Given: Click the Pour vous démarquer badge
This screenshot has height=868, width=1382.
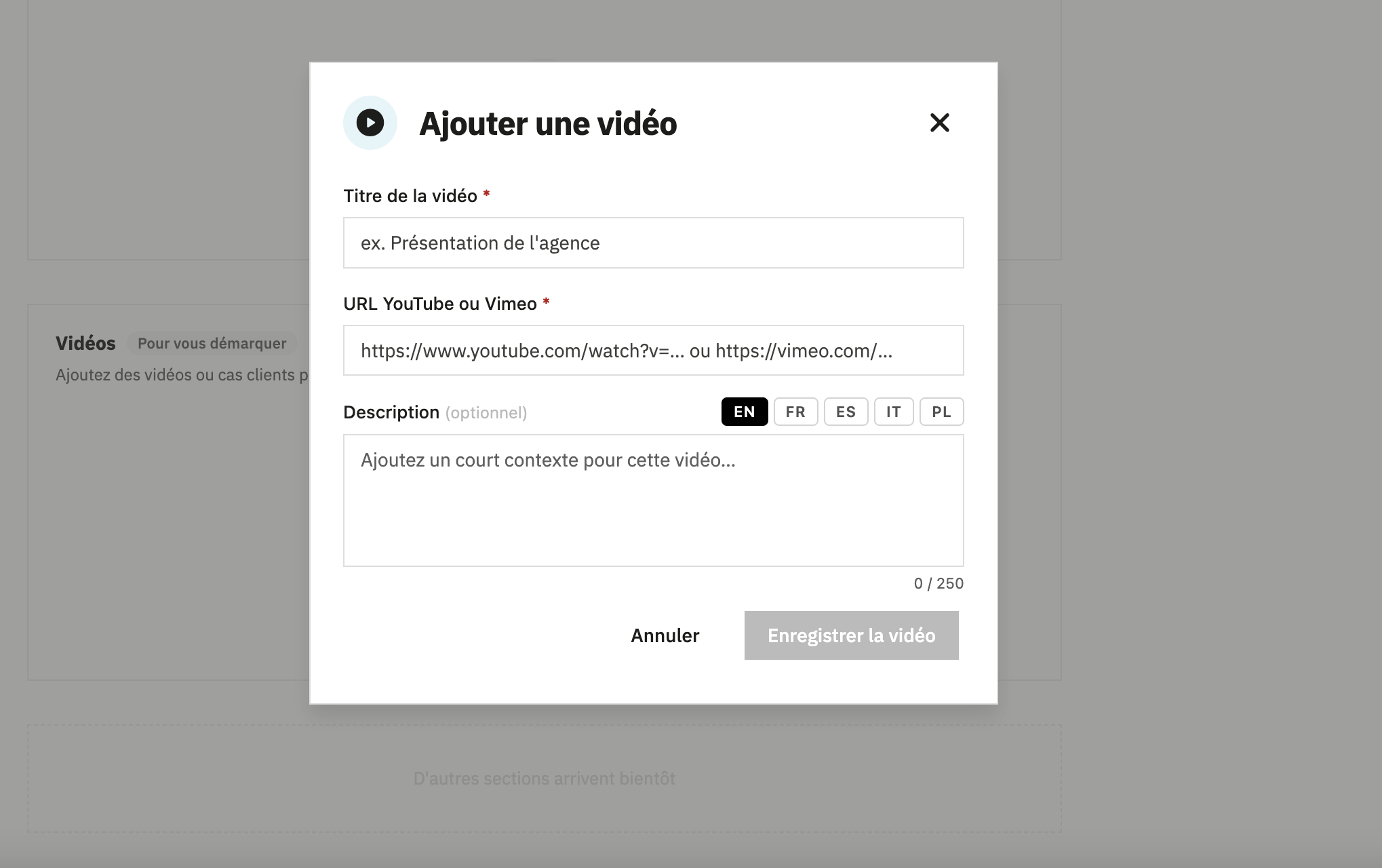Looking at the screenshot, I should click(x=212, y=343).
